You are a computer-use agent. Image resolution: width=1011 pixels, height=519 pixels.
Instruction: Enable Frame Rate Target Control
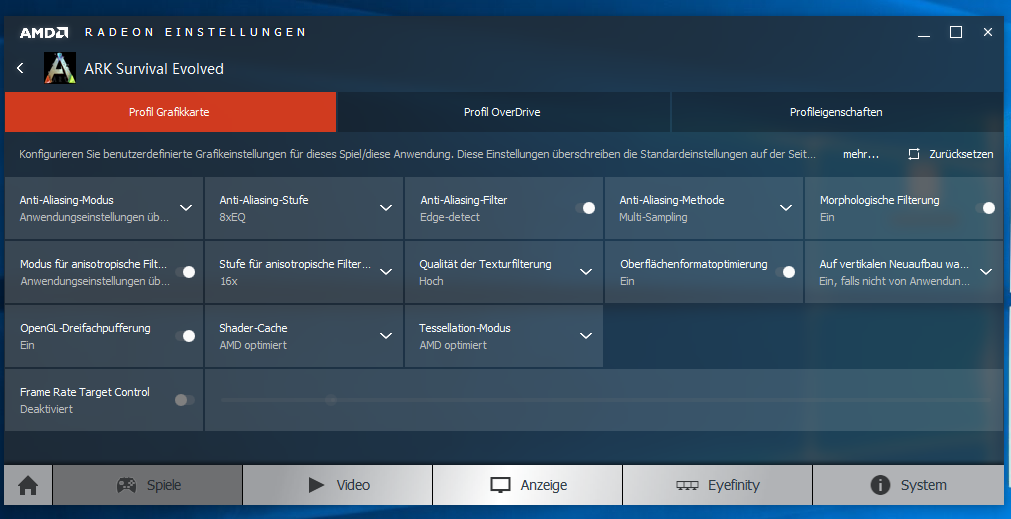(x=184, y=400)
